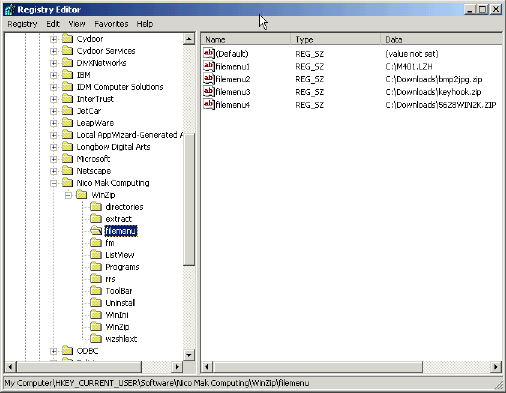Expand the InterTrust key

53,99
